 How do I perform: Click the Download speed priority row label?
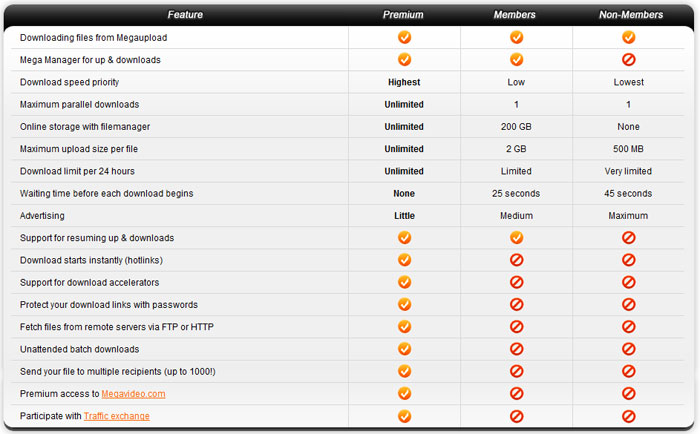point(69,82)
